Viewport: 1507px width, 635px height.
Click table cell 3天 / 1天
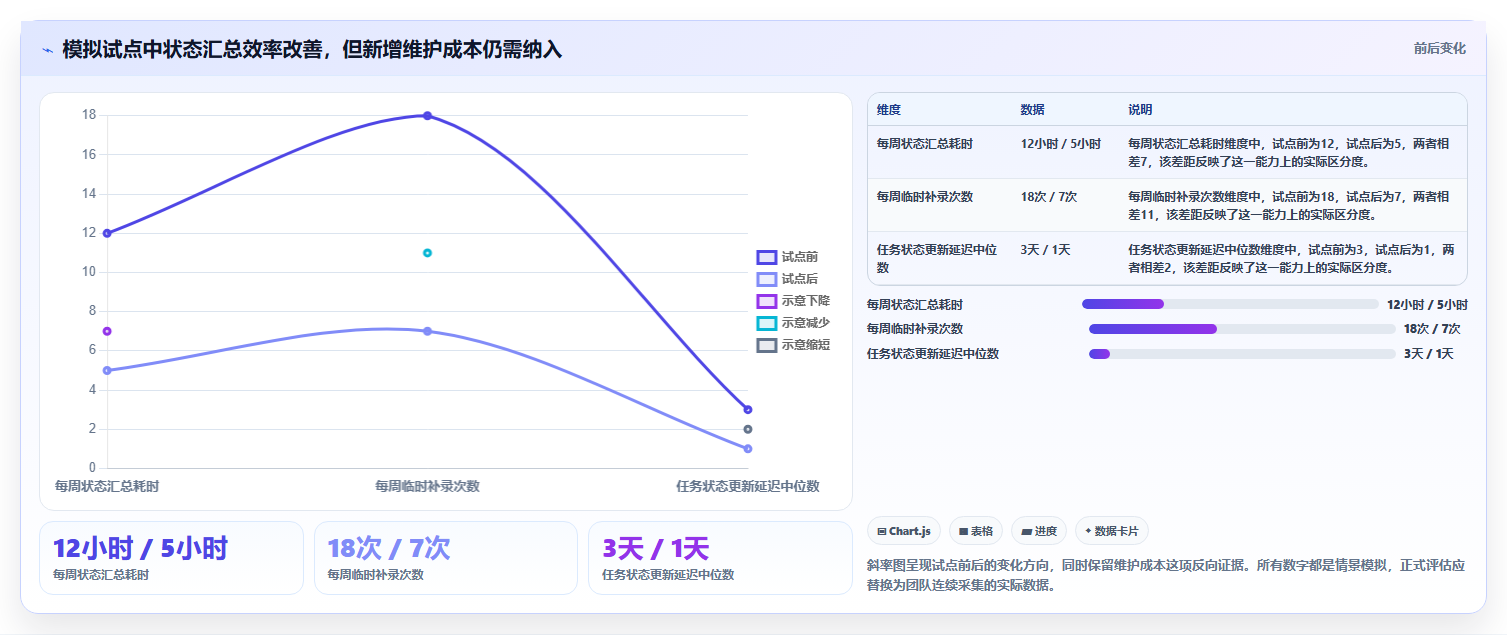coord(1045,250)
